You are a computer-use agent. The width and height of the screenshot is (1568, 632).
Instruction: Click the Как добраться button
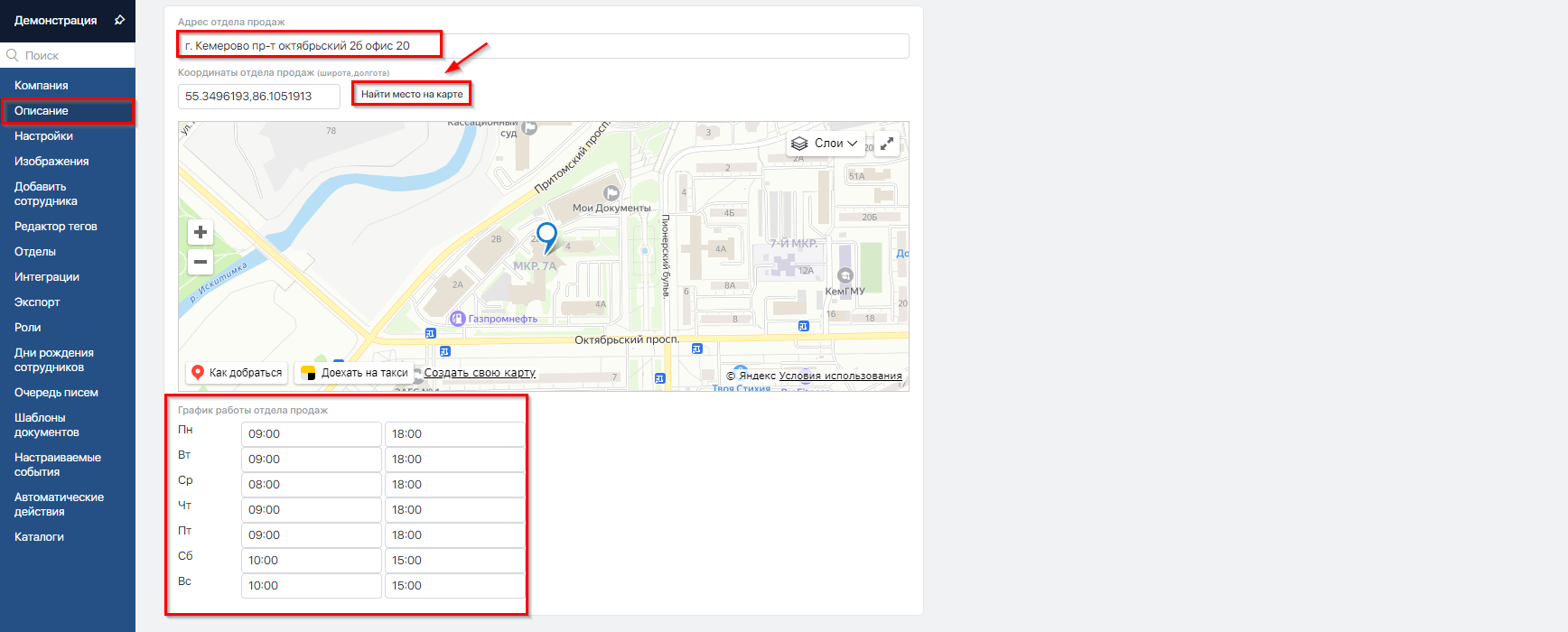pos(237,373)
